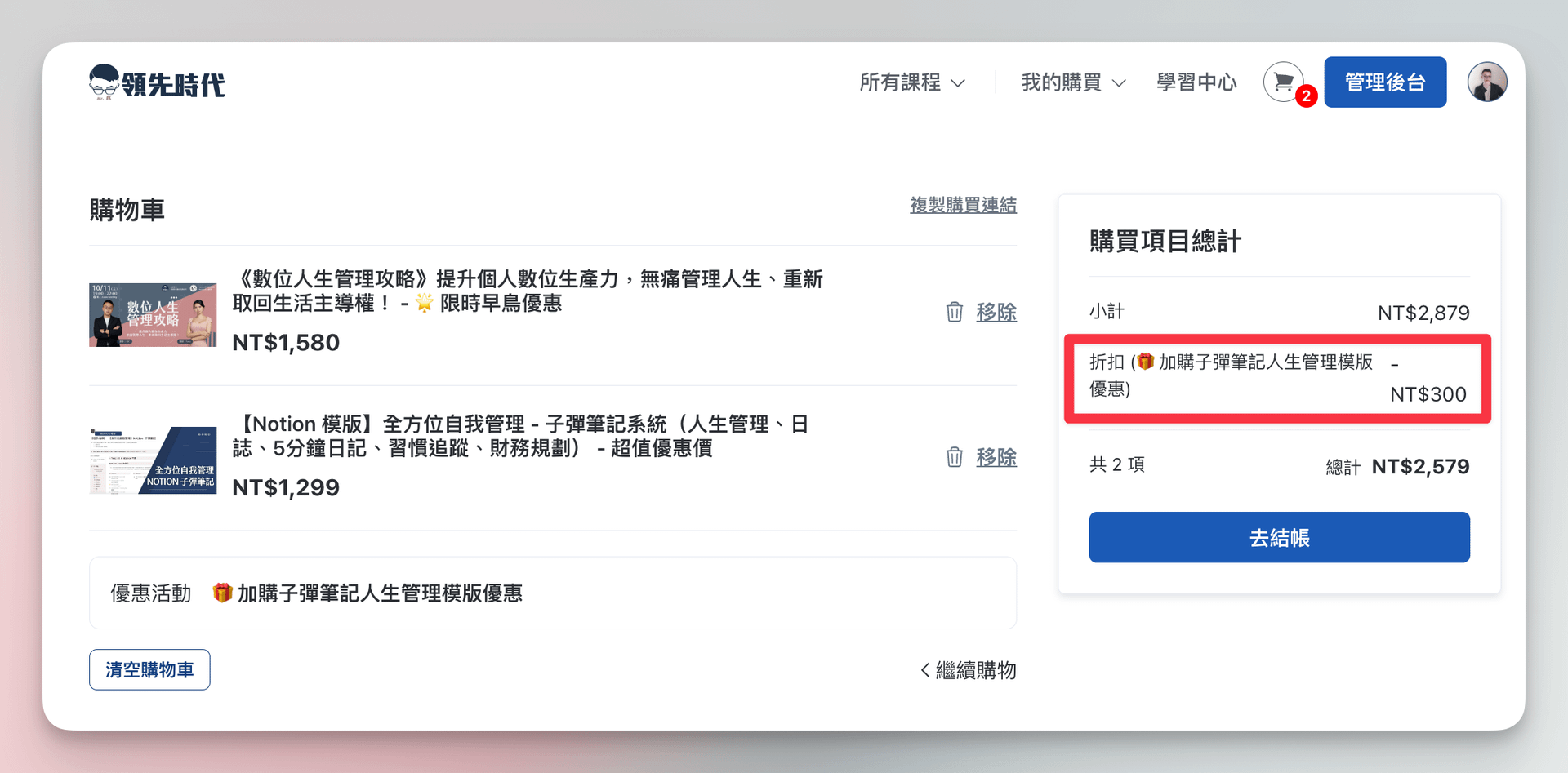Image resolution: width=1568 pixels, height=773 pixels.
Task: Click 移除 link for Notion 模版 item
Action: tap(996, 457)
